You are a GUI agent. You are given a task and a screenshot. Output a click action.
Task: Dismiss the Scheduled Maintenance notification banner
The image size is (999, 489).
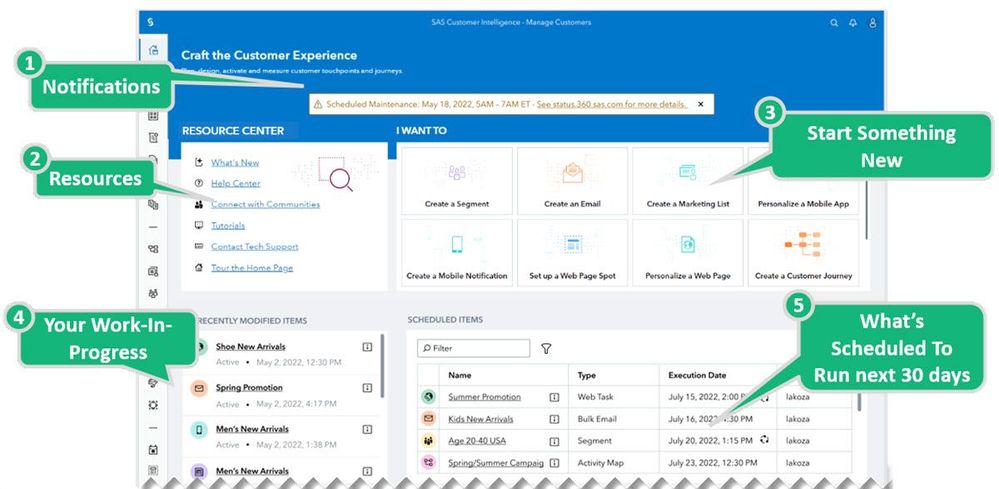(700, 104)
